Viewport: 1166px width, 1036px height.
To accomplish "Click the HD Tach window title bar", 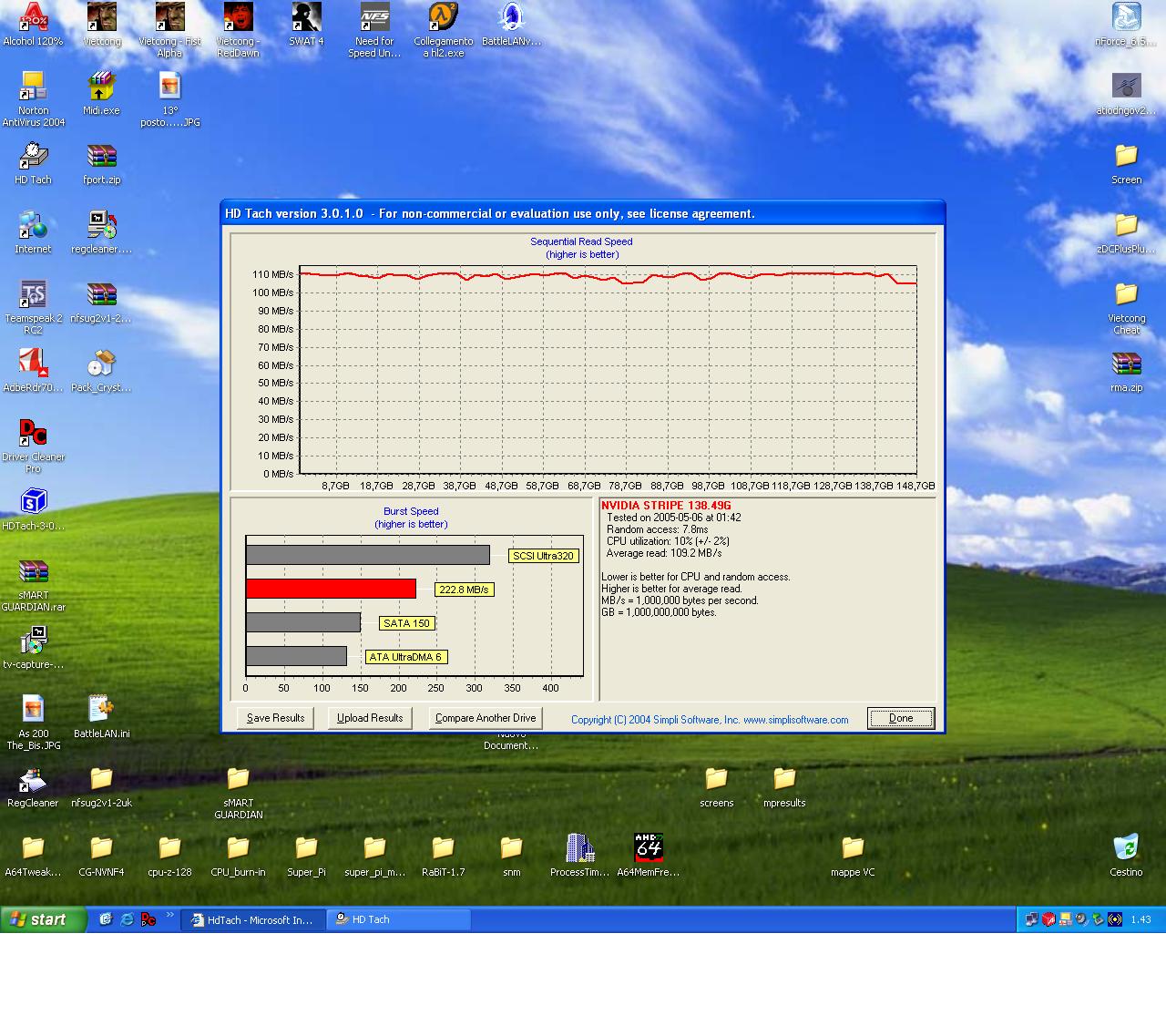I will [582, 213].
